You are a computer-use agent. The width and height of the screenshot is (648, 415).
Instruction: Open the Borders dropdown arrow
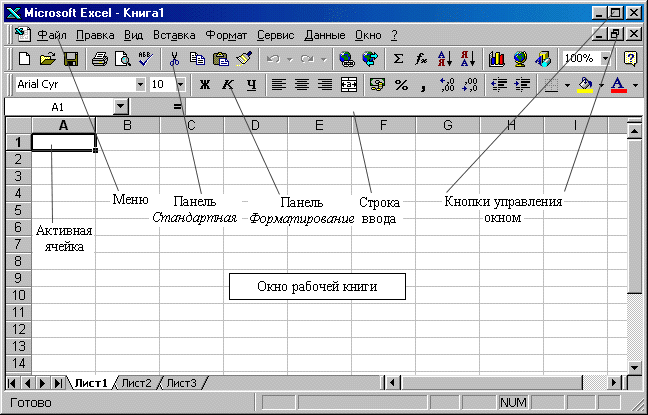pos(567,85)
